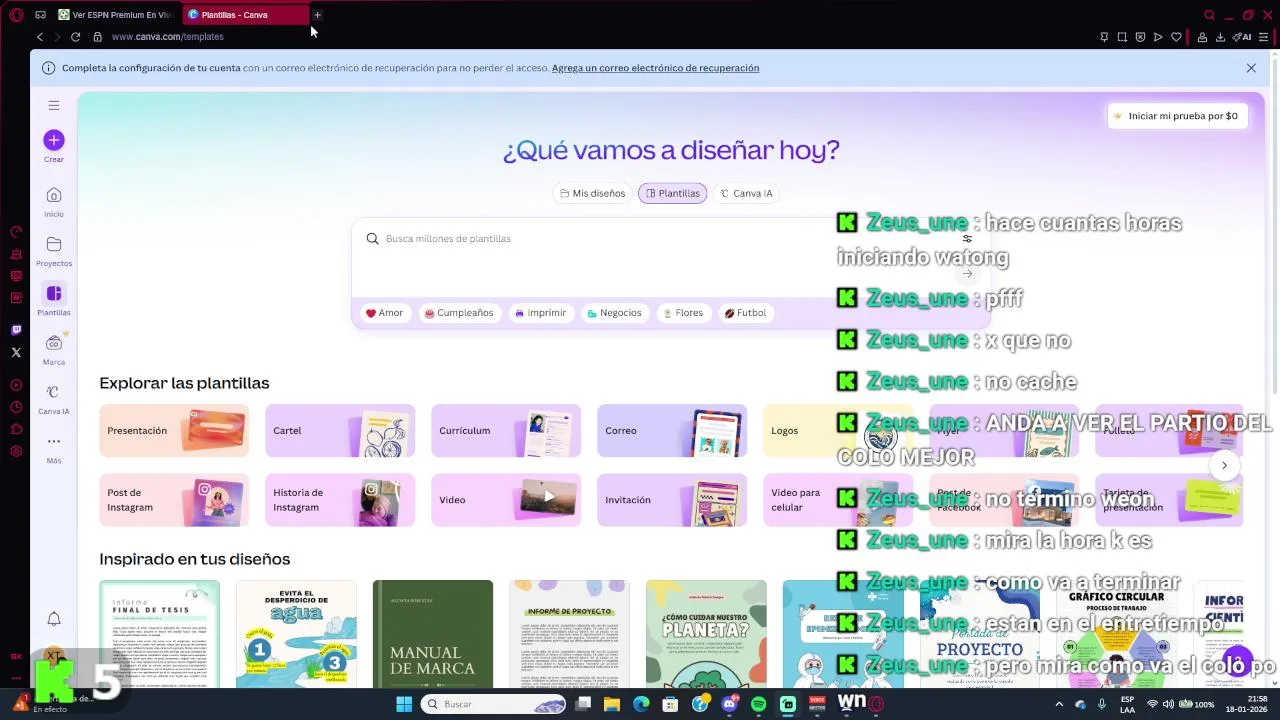Viewport: 1280px width, 720px height.
Task: Click the Futbol suggestion chip
Action: point(745,313)
